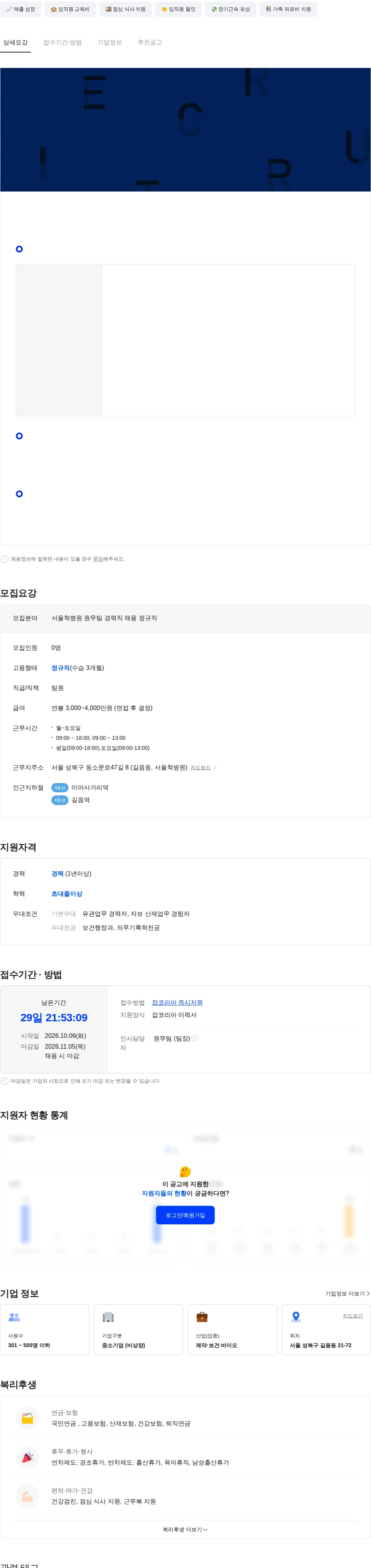Click the employees icon on 사원수 card
Viewport: 371px width, 1568px height.
pos(15,1317)
